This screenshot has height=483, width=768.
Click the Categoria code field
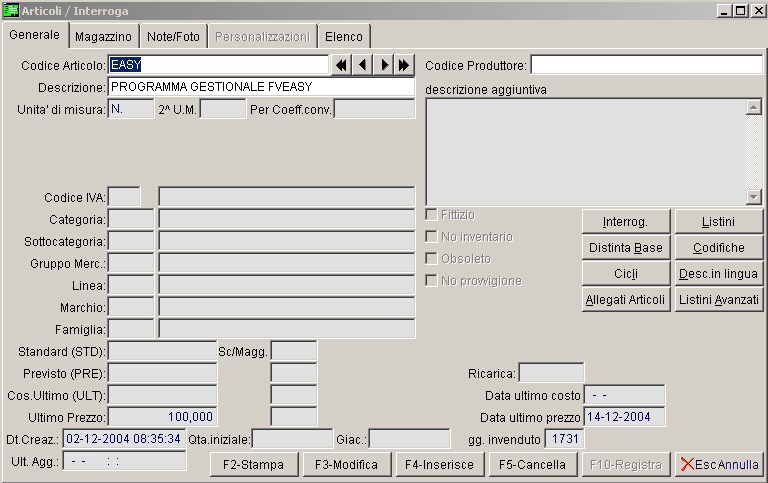tap(131, 219)
